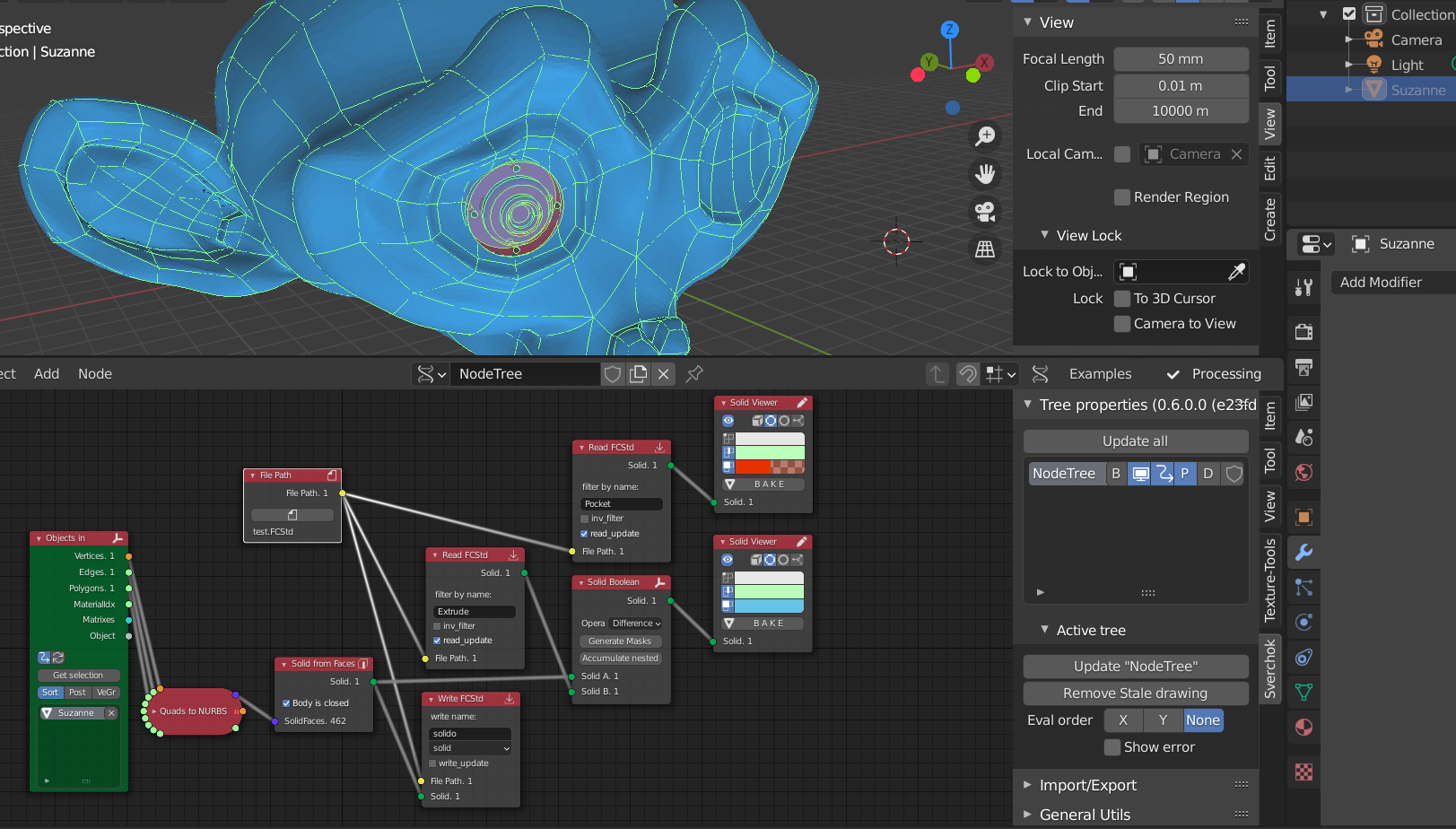Open the Render properties tab icon
The width and height of the screenshot is (1456, 829).
pos(1303,332)
